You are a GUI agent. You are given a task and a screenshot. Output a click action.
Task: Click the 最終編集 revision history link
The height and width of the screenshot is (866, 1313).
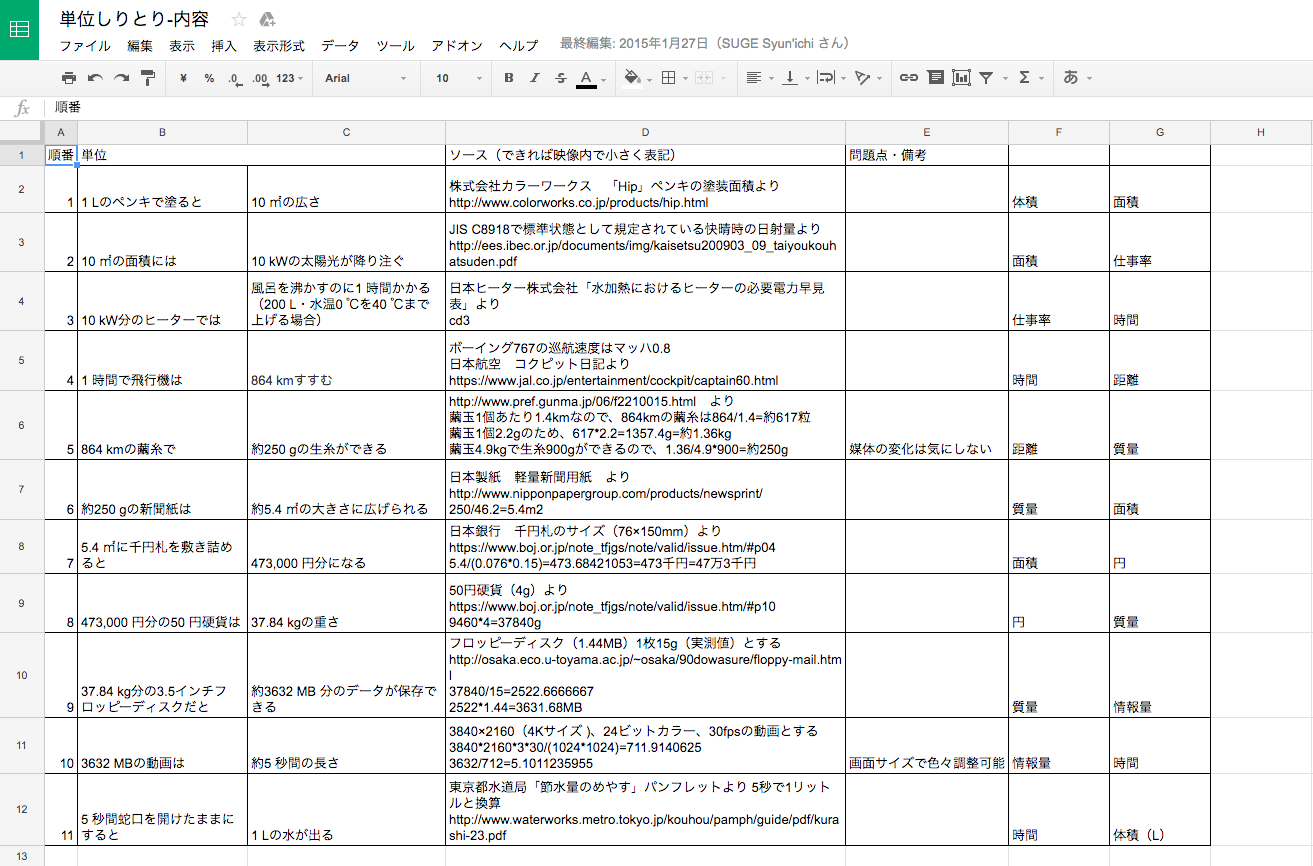[x=705, y=44]
